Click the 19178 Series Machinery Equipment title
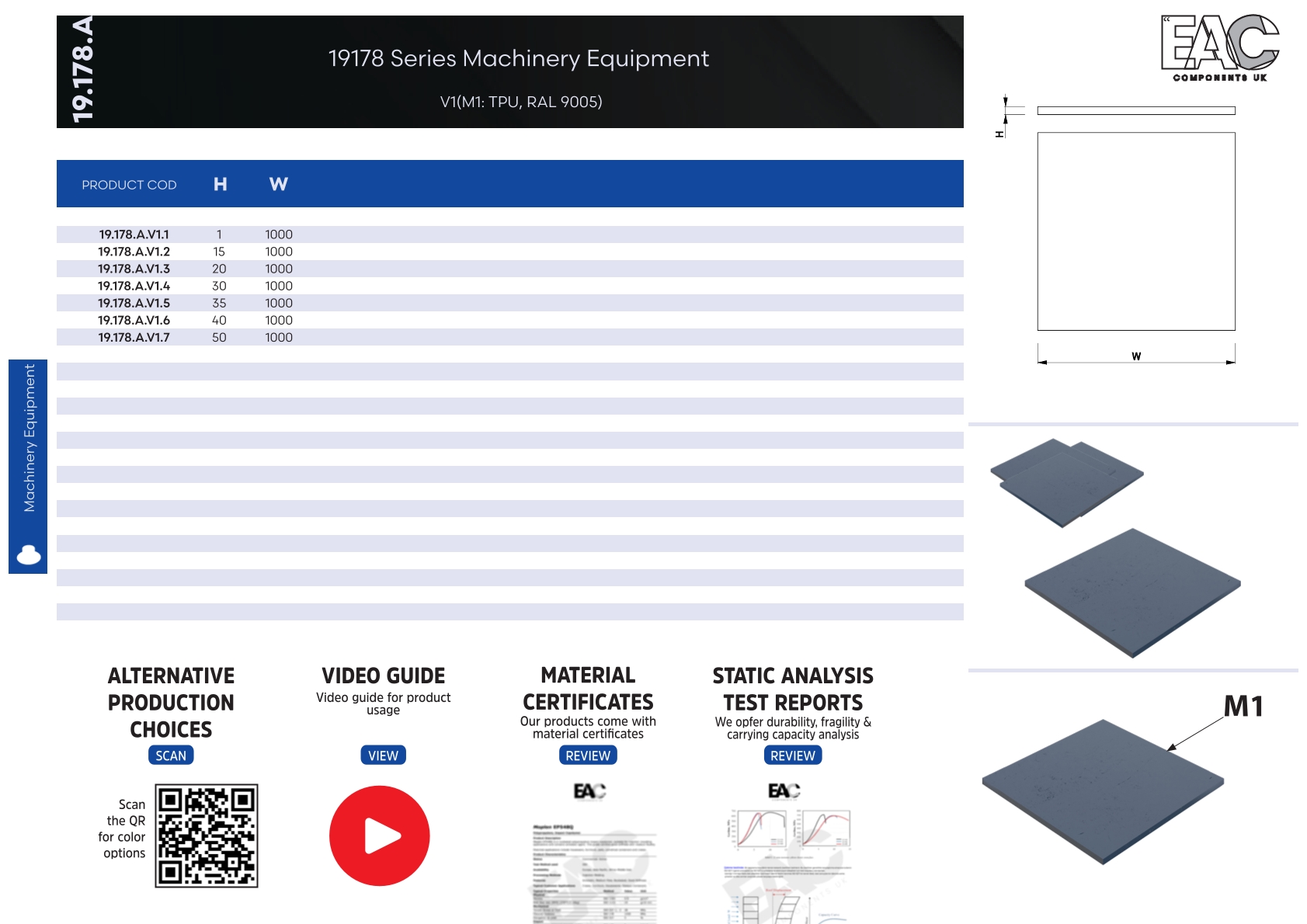 pyautogui.click(x=519, y=58)
